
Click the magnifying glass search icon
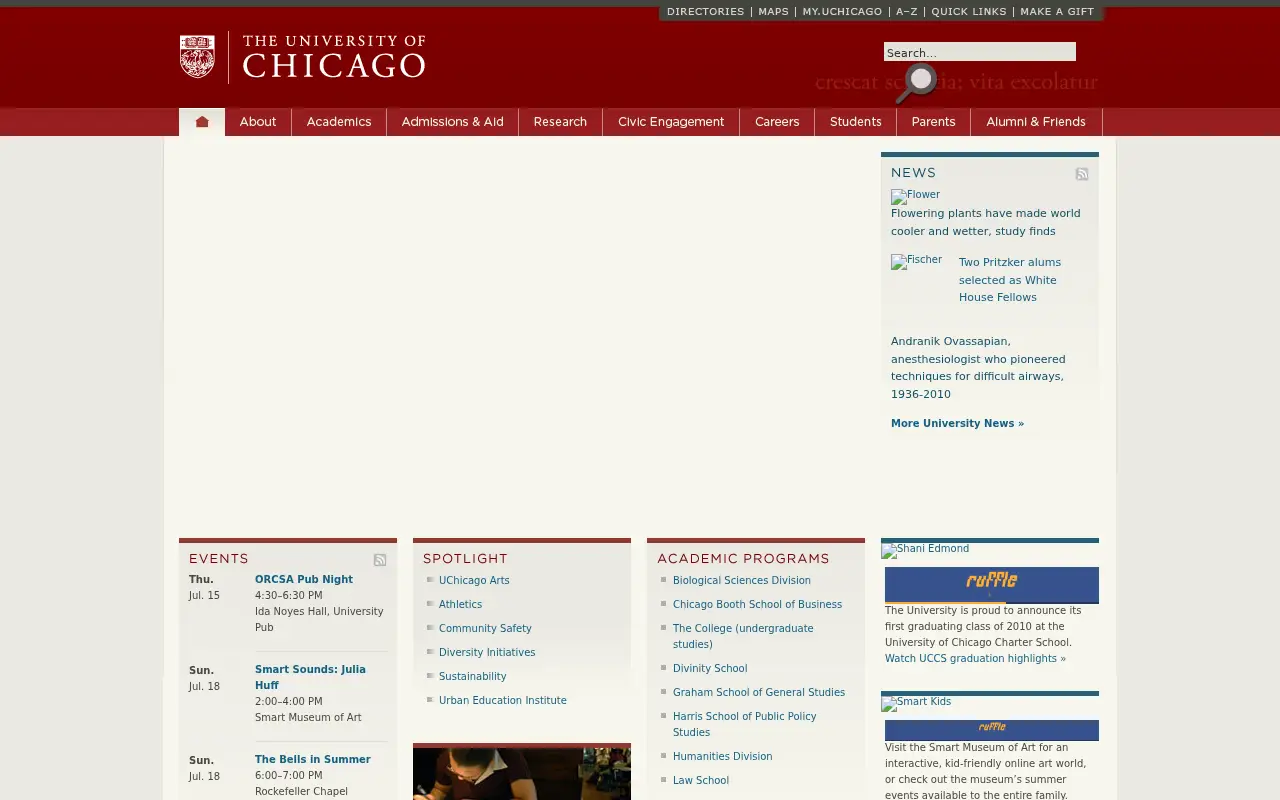click(916, 84)
